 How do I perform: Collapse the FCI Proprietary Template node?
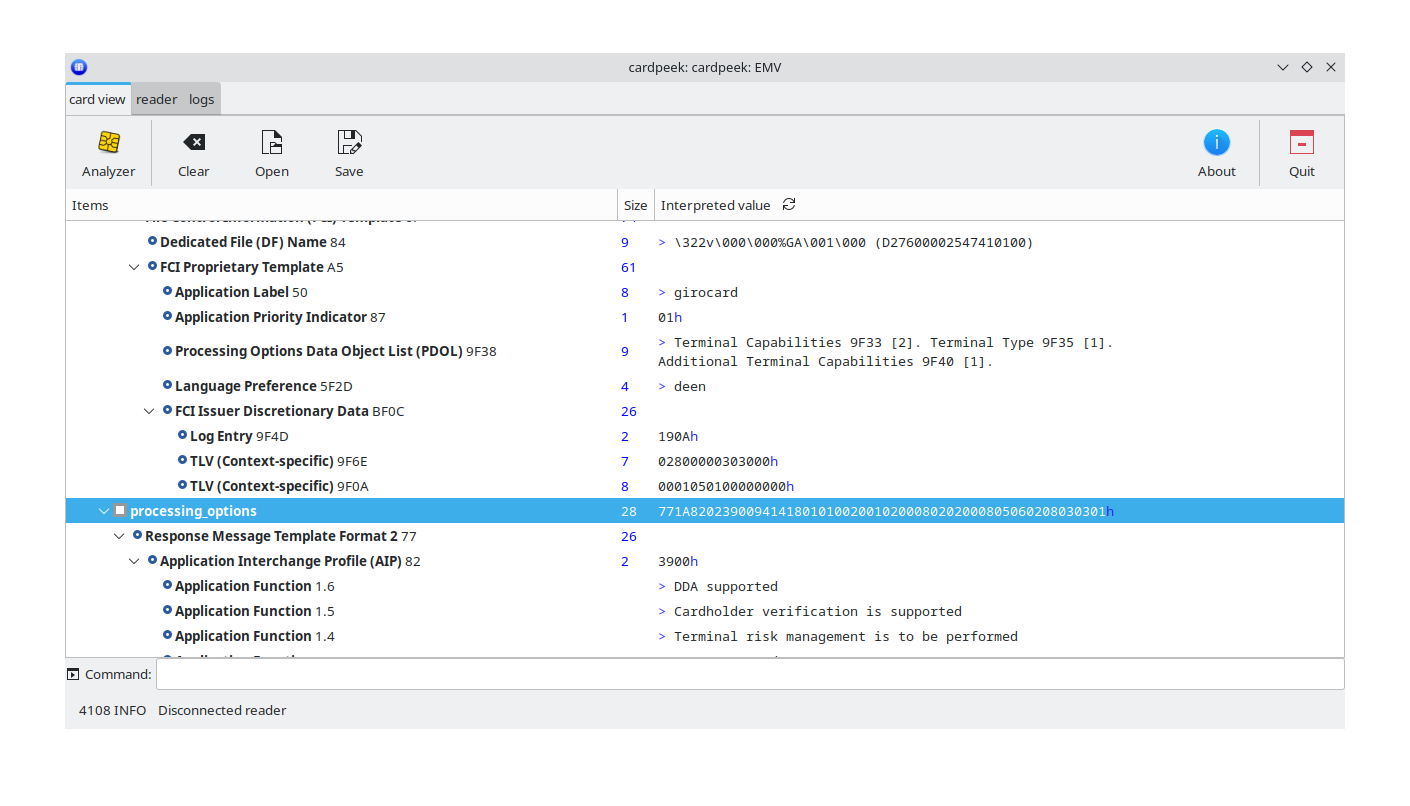tap(134, 268)
